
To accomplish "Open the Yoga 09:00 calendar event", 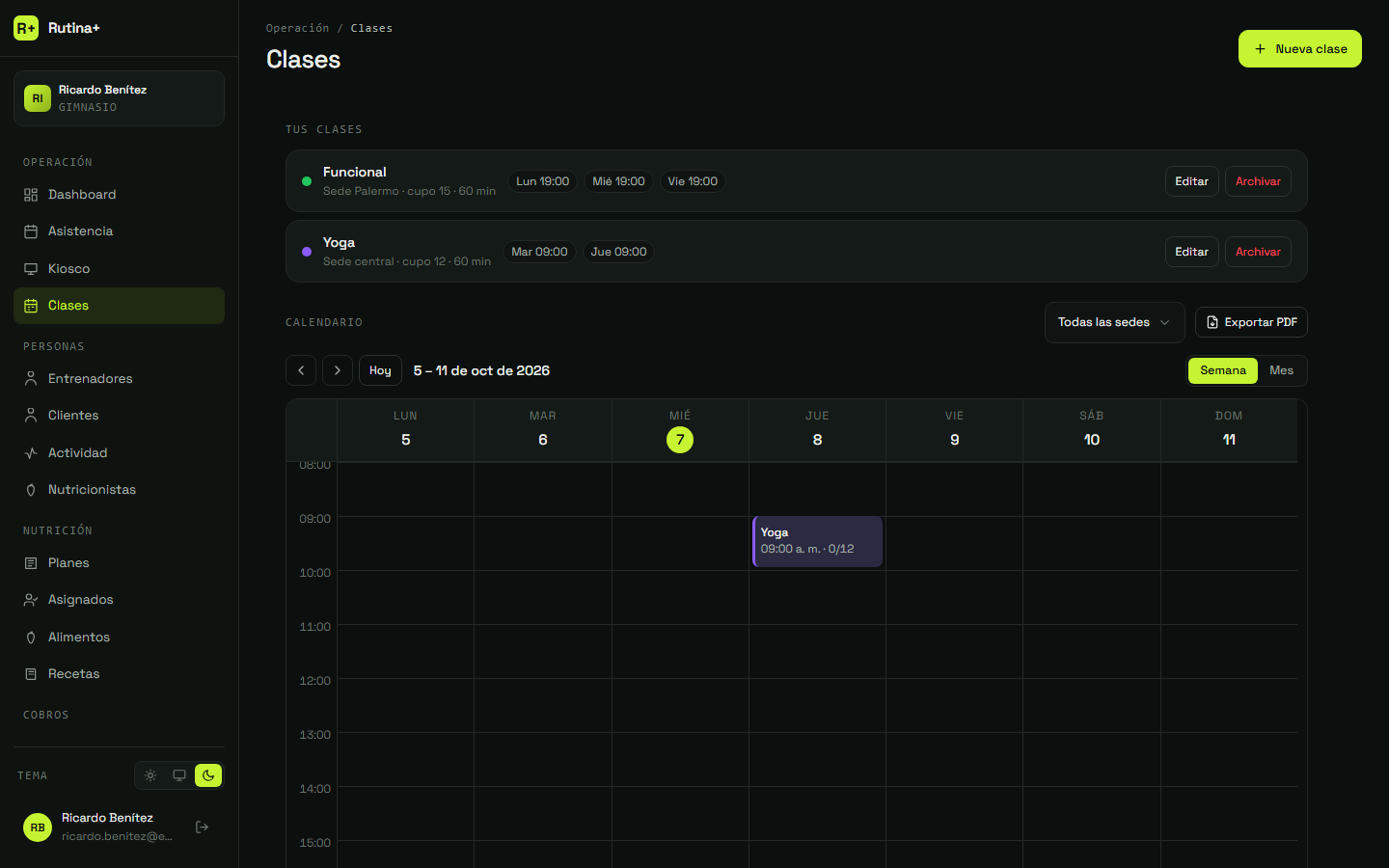I will [817, 541].
